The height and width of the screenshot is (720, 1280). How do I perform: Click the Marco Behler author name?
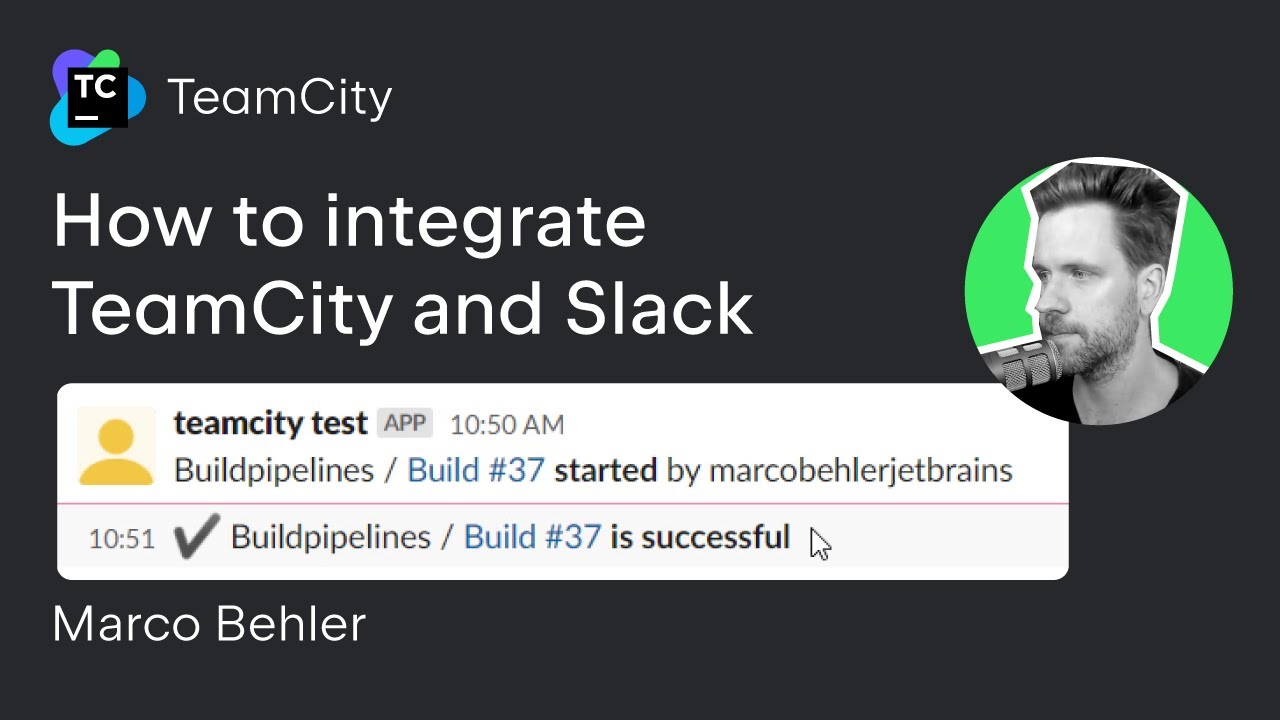tap(209, 625)
